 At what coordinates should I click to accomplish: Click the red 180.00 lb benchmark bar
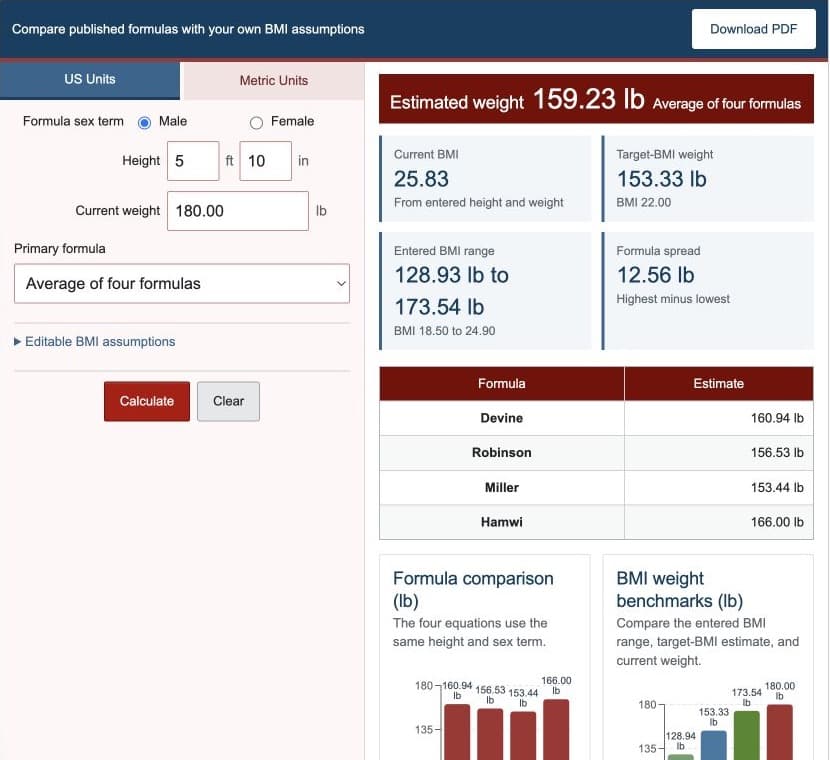point(780,732)
